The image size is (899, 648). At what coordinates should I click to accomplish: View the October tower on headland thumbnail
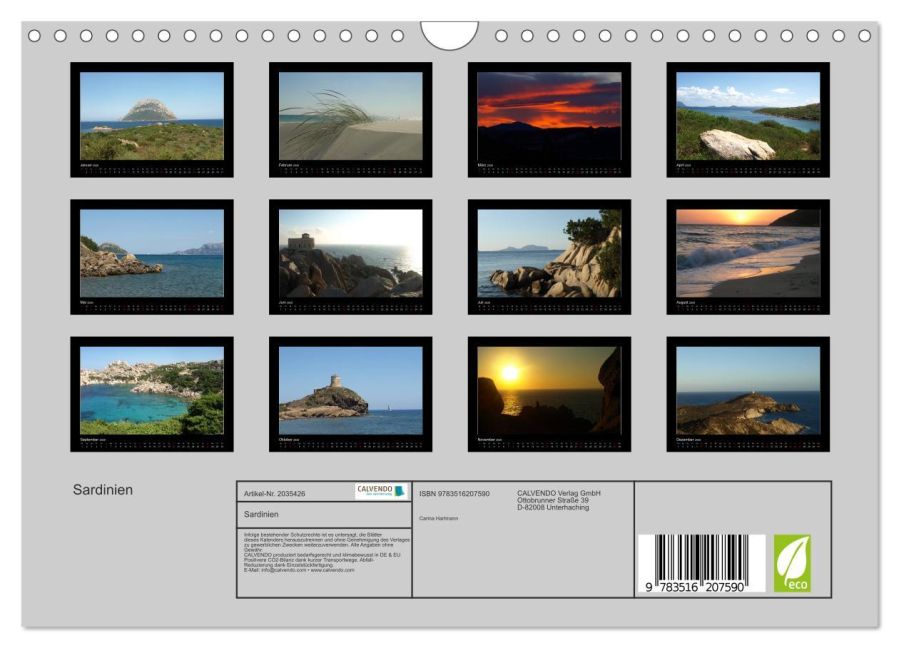350,394
